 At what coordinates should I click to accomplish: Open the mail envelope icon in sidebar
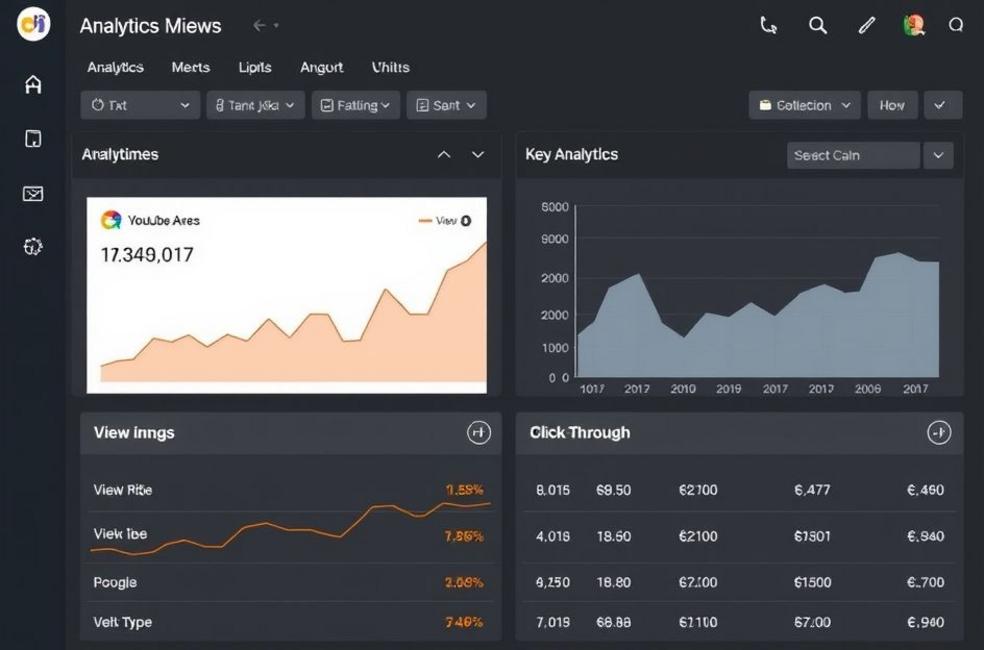33,193
